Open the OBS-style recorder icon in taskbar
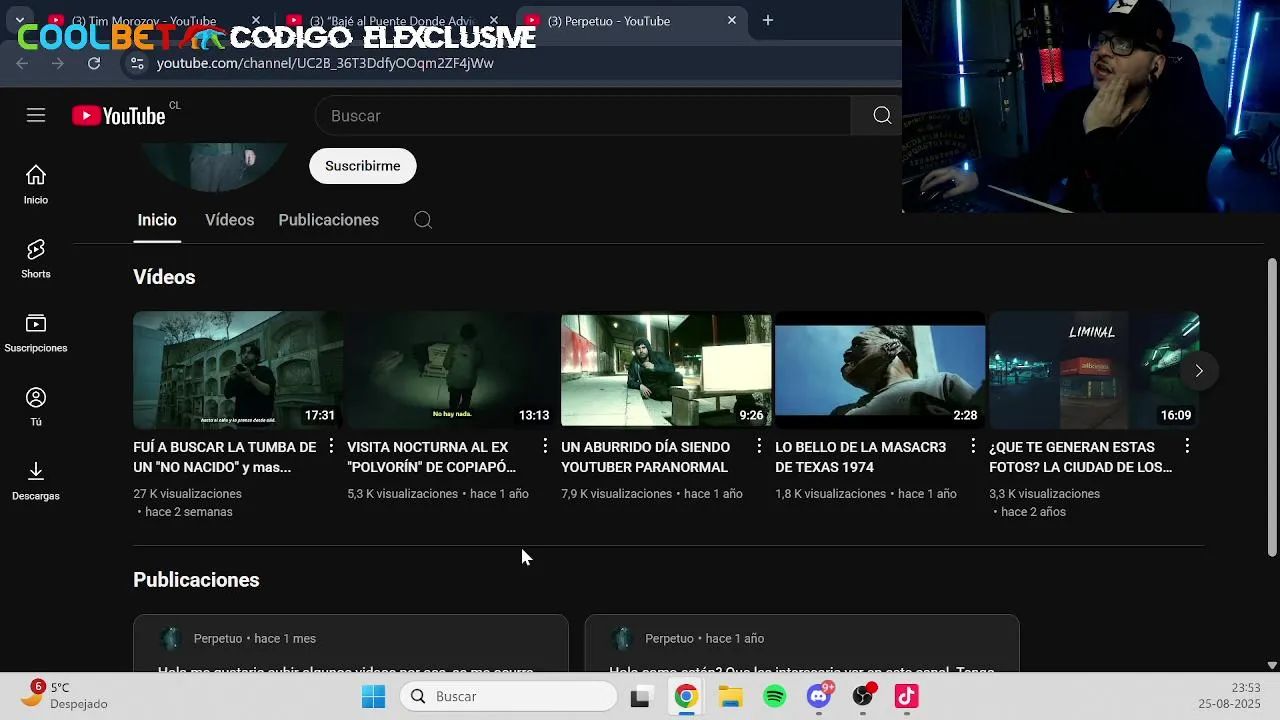The height and width of the screenshot is (720, 1280). tap(863, 696)
